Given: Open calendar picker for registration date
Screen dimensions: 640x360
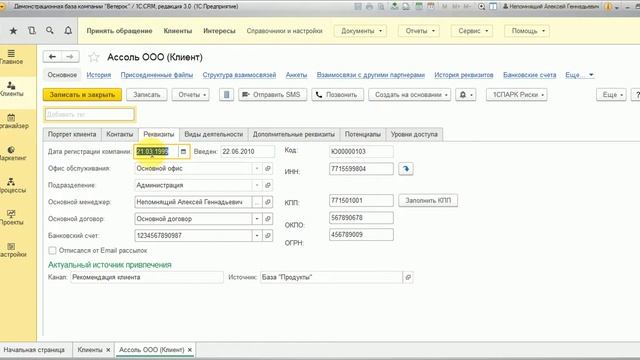Looking at the screenshot, I should [183, 151].
